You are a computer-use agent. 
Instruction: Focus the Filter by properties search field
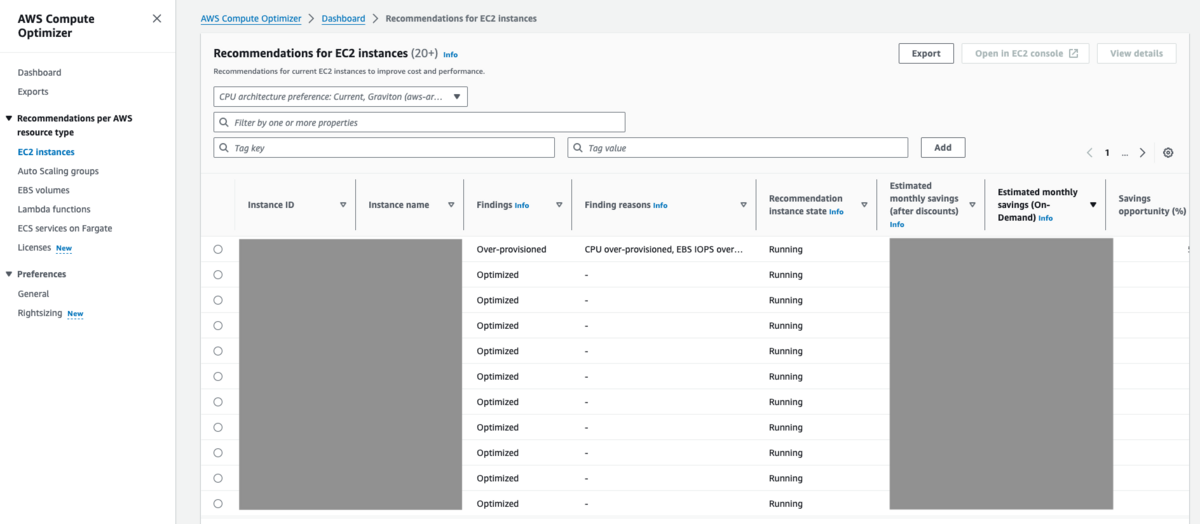420,122
